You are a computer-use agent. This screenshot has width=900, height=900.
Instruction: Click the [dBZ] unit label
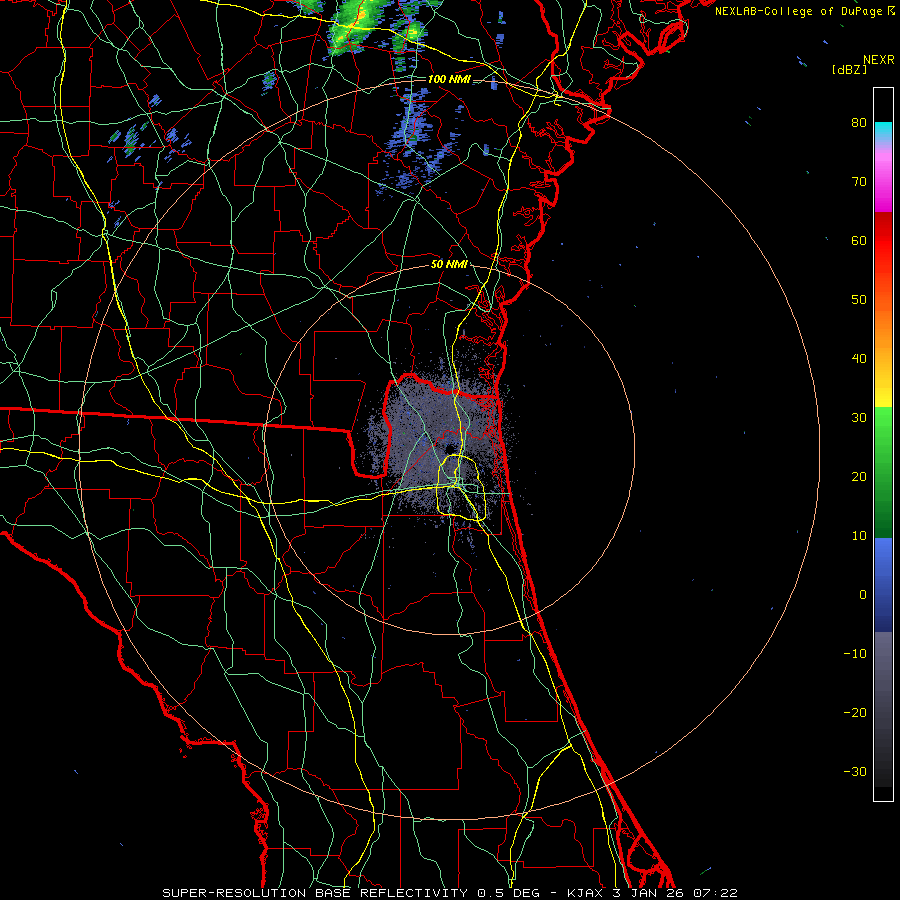click(849, 69)
